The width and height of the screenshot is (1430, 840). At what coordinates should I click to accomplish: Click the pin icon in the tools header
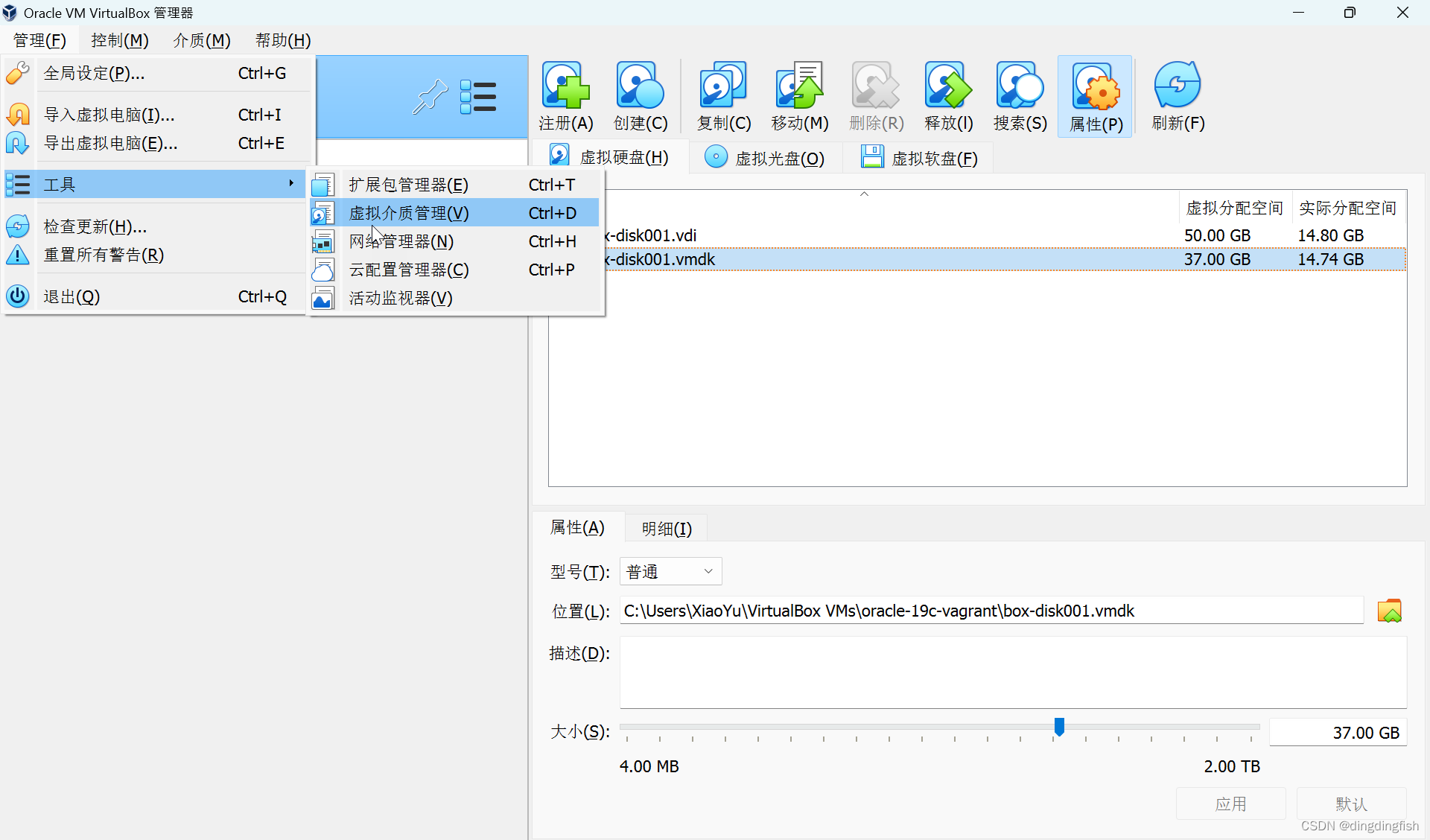430,97
